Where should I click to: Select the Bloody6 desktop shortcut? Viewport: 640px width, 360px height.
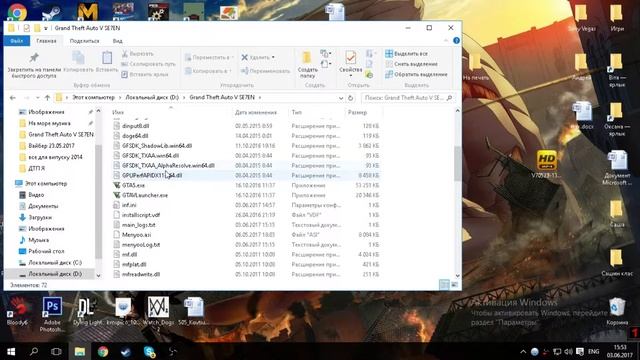click(x=17, y=312)
